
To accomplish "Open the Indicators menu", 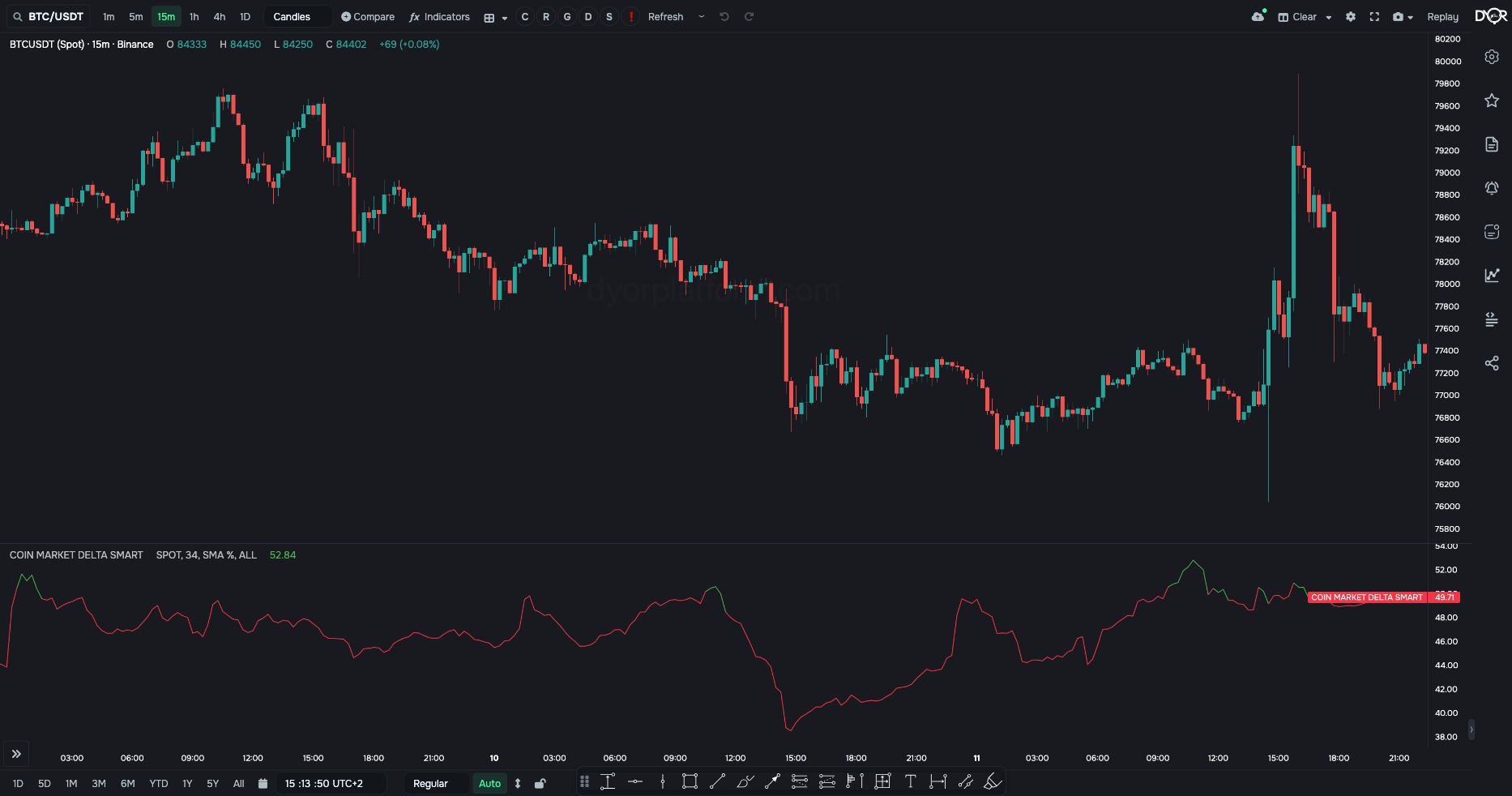I will tap(439, 16).
